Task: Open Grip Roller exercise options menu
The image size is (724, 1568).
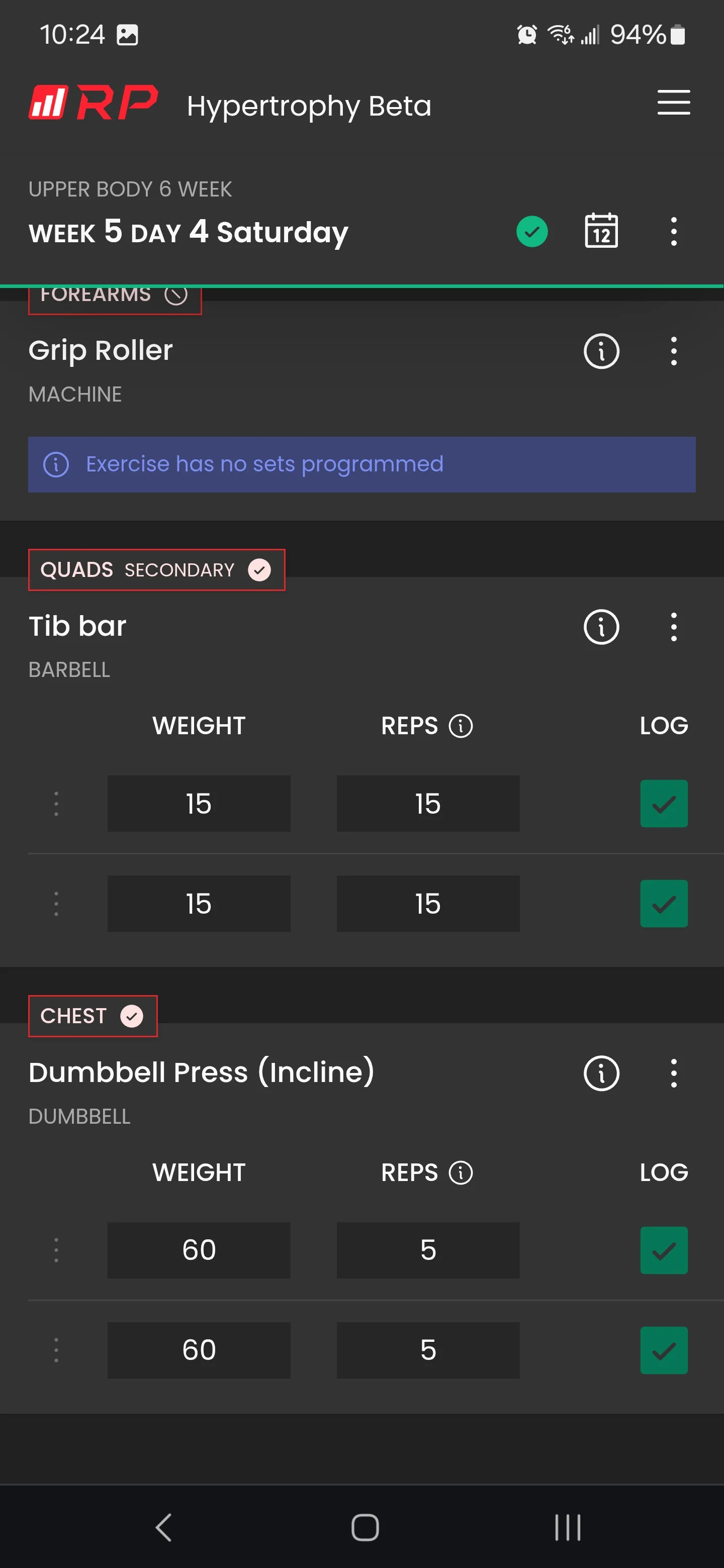Action: [673, 351]
